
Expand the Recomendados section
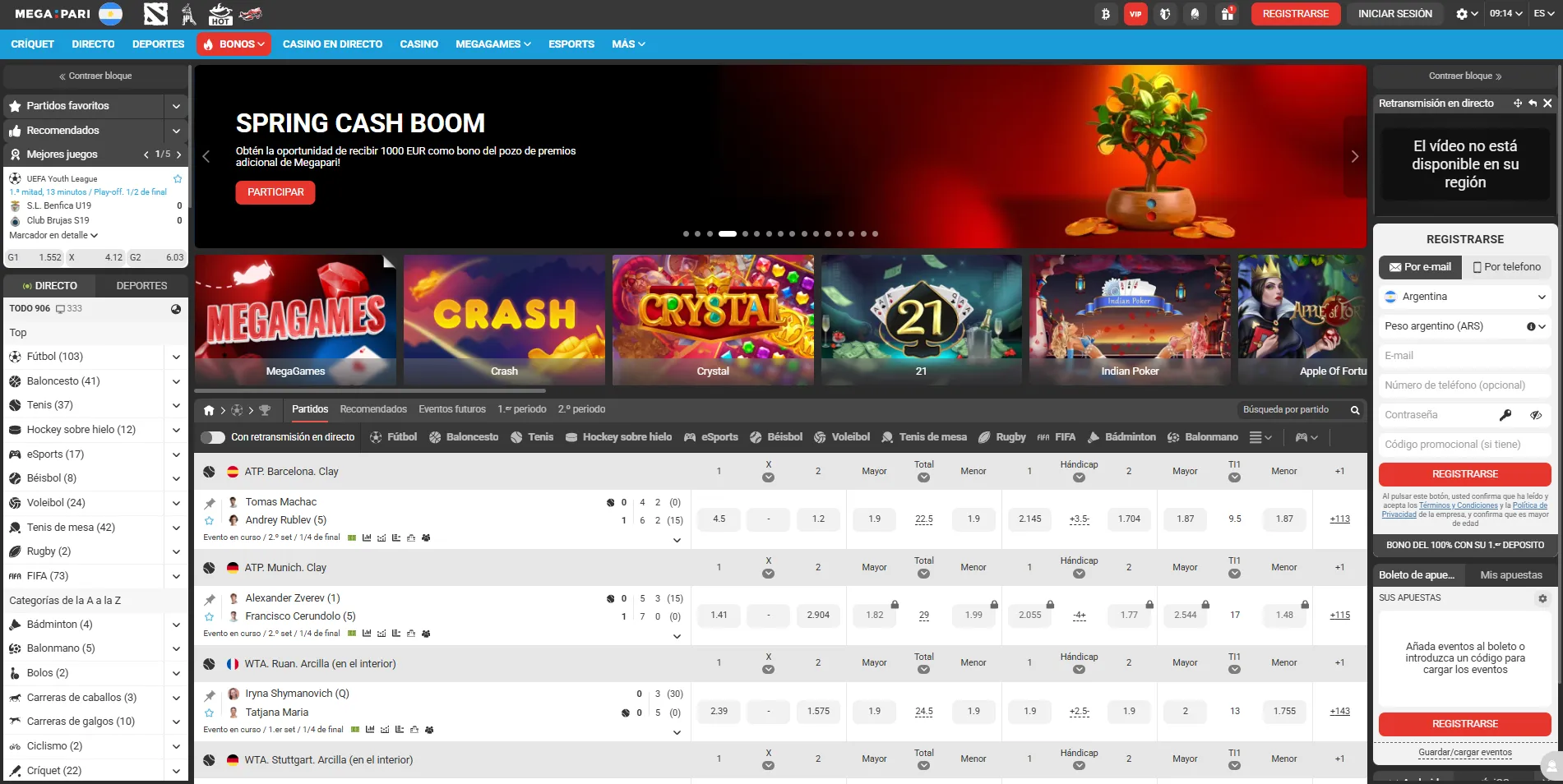click(x=176, y=131)
